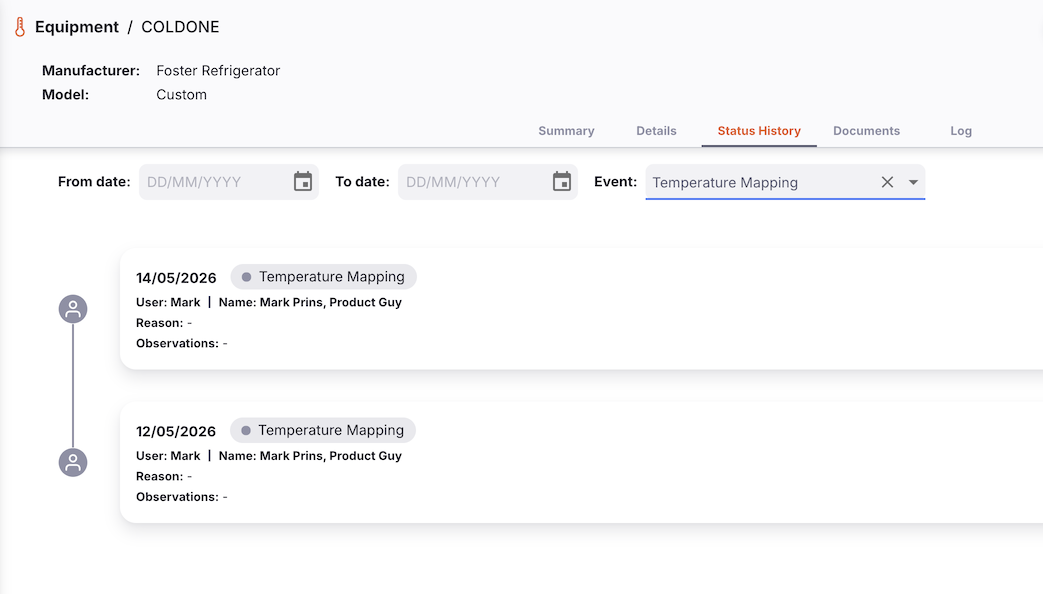Open the To date calendar picker
The image size is (1043, 594).
(x=561, y=182)
